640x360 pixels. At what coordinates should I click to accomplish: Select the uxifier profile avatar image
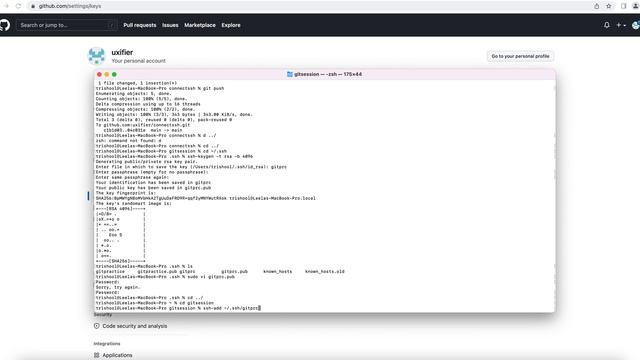[x=97, y=56]
